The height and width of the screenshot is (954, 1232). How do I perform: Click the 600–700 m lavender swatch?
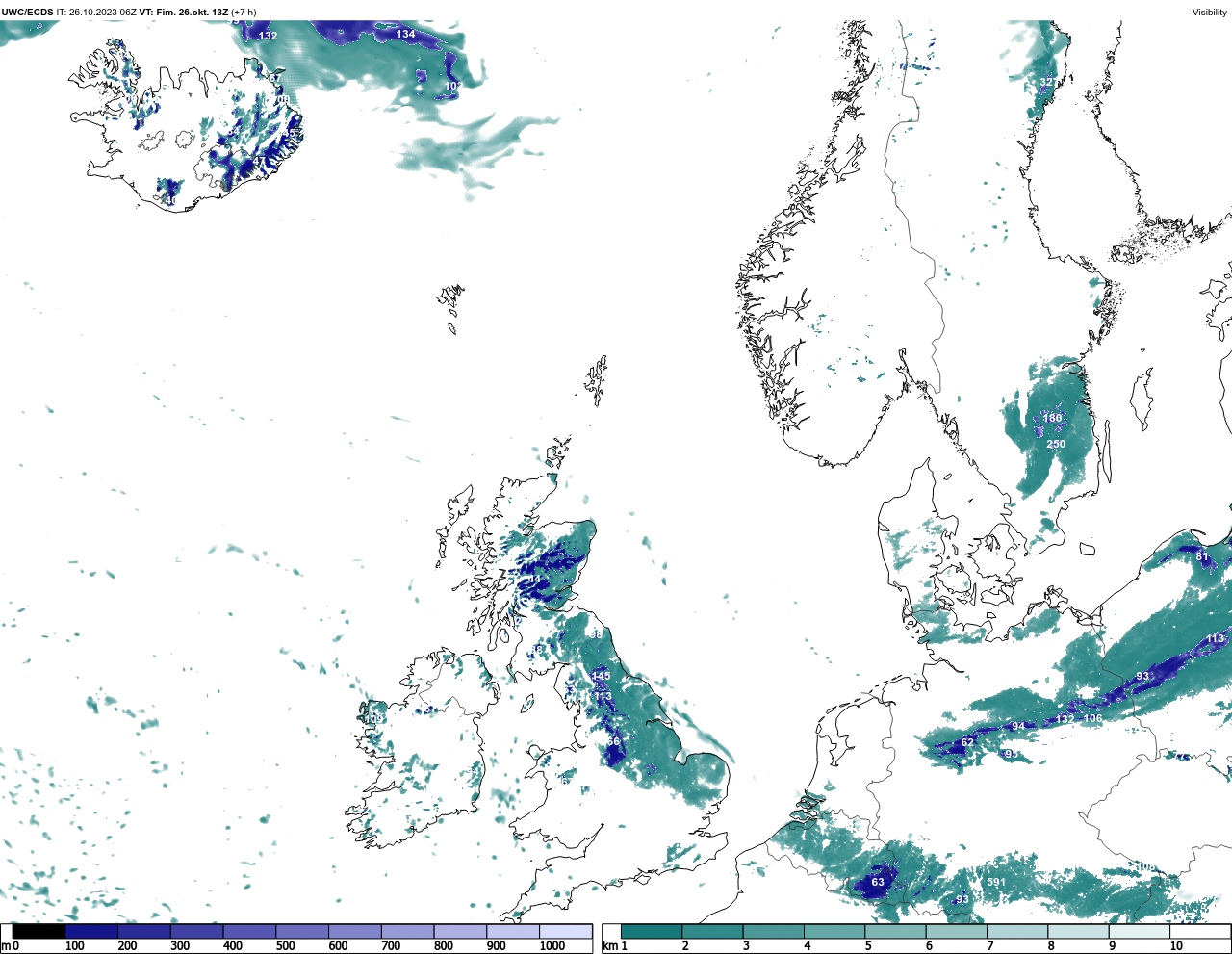pyautogui.click(x=354, y=931)
